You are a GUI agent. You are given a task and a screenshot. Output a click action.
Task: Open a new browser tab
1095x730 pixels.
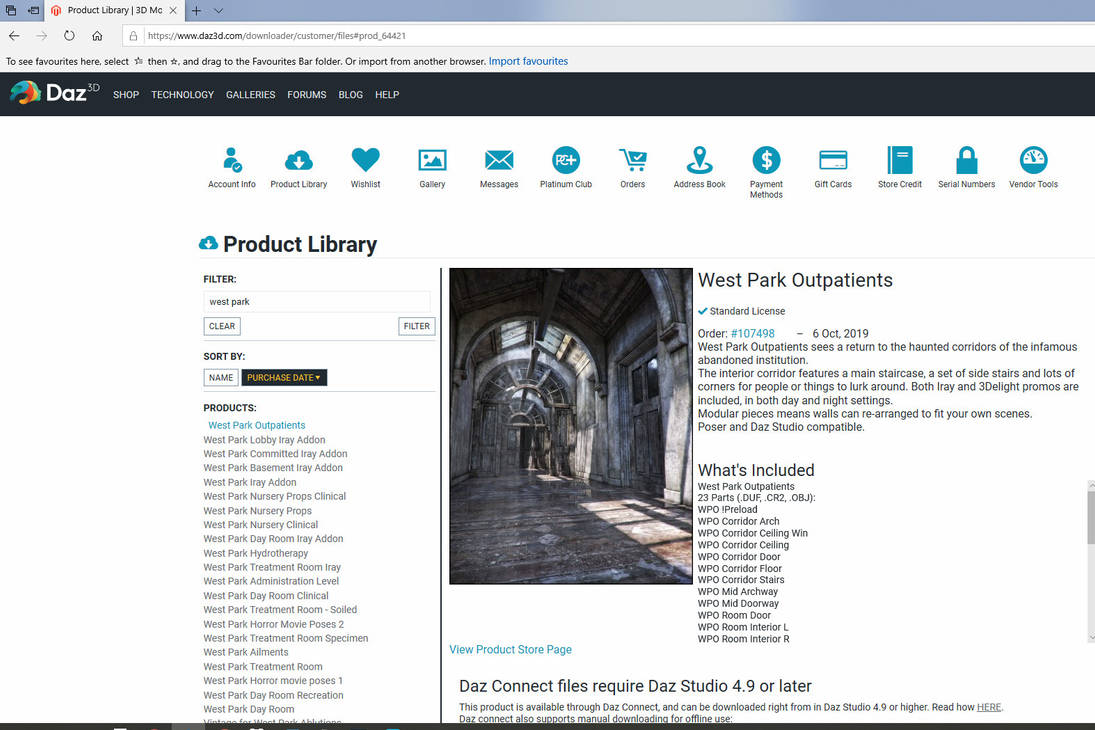click(196, 10)
